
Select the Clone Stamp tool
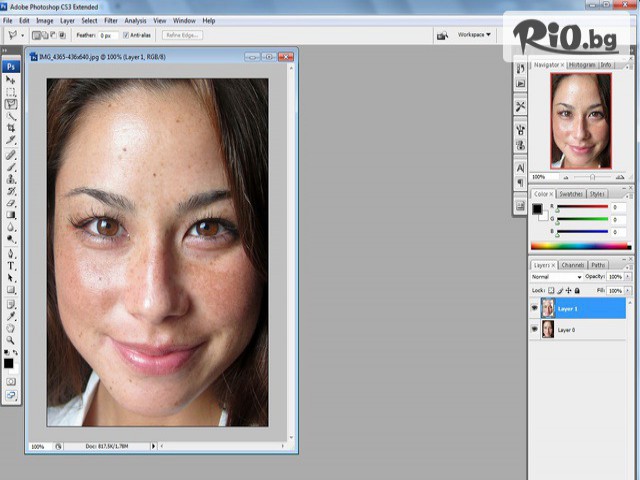click(11, 178)
